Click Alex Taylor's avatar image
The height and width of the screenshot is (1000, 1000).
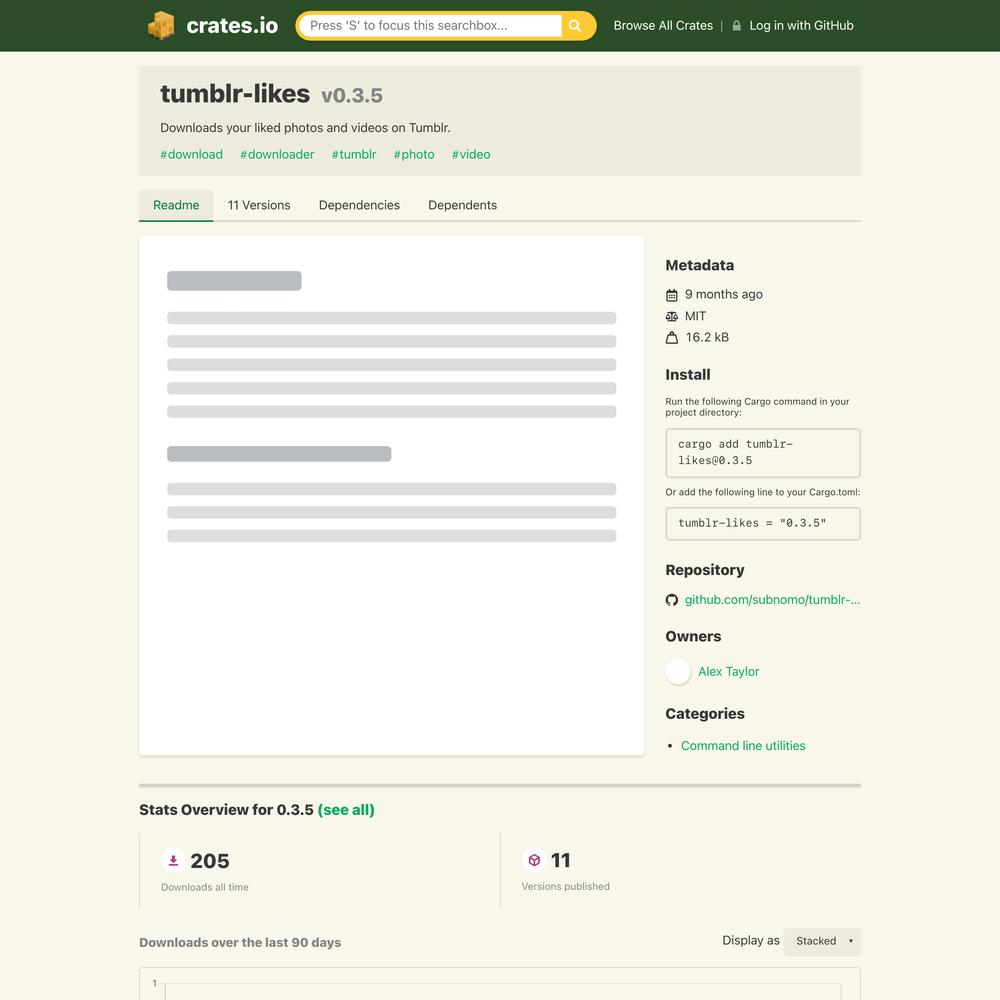tap(678, 672)
